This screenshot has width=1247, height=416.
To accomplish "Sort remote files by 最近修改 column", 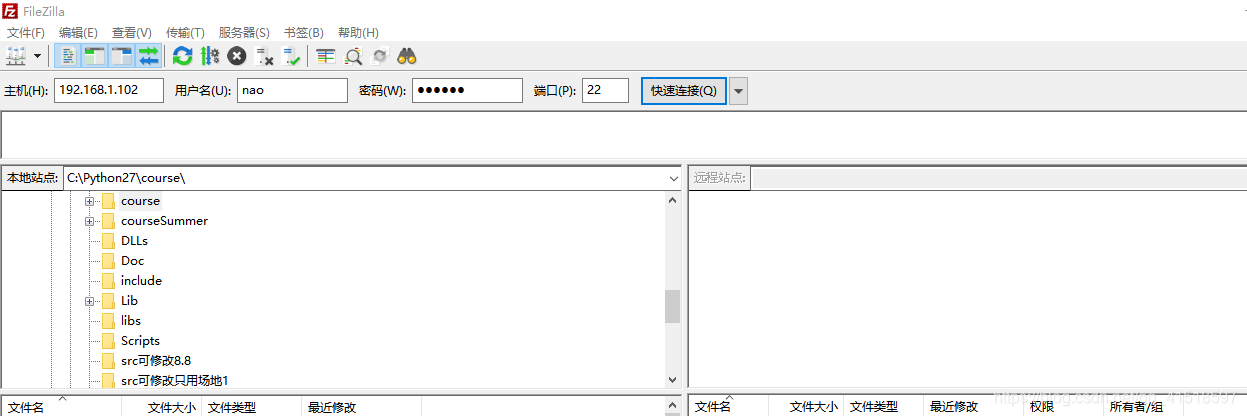I will (x=973, y=407).
